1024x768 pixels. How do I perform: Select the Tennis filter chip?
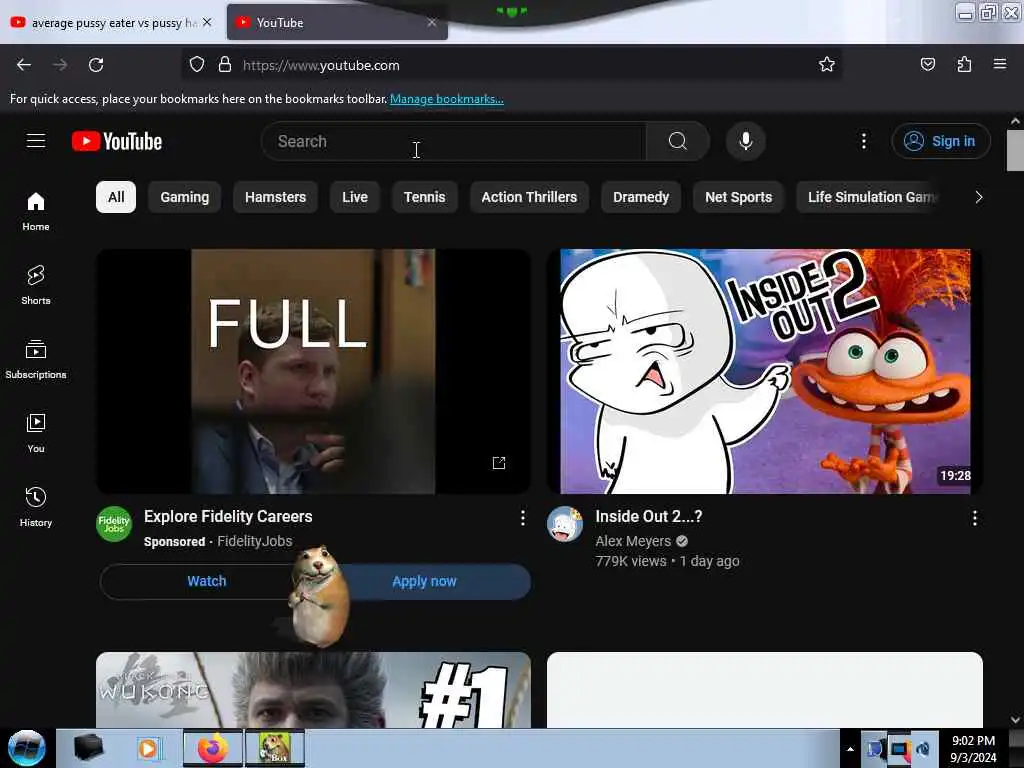pos(424,197)
